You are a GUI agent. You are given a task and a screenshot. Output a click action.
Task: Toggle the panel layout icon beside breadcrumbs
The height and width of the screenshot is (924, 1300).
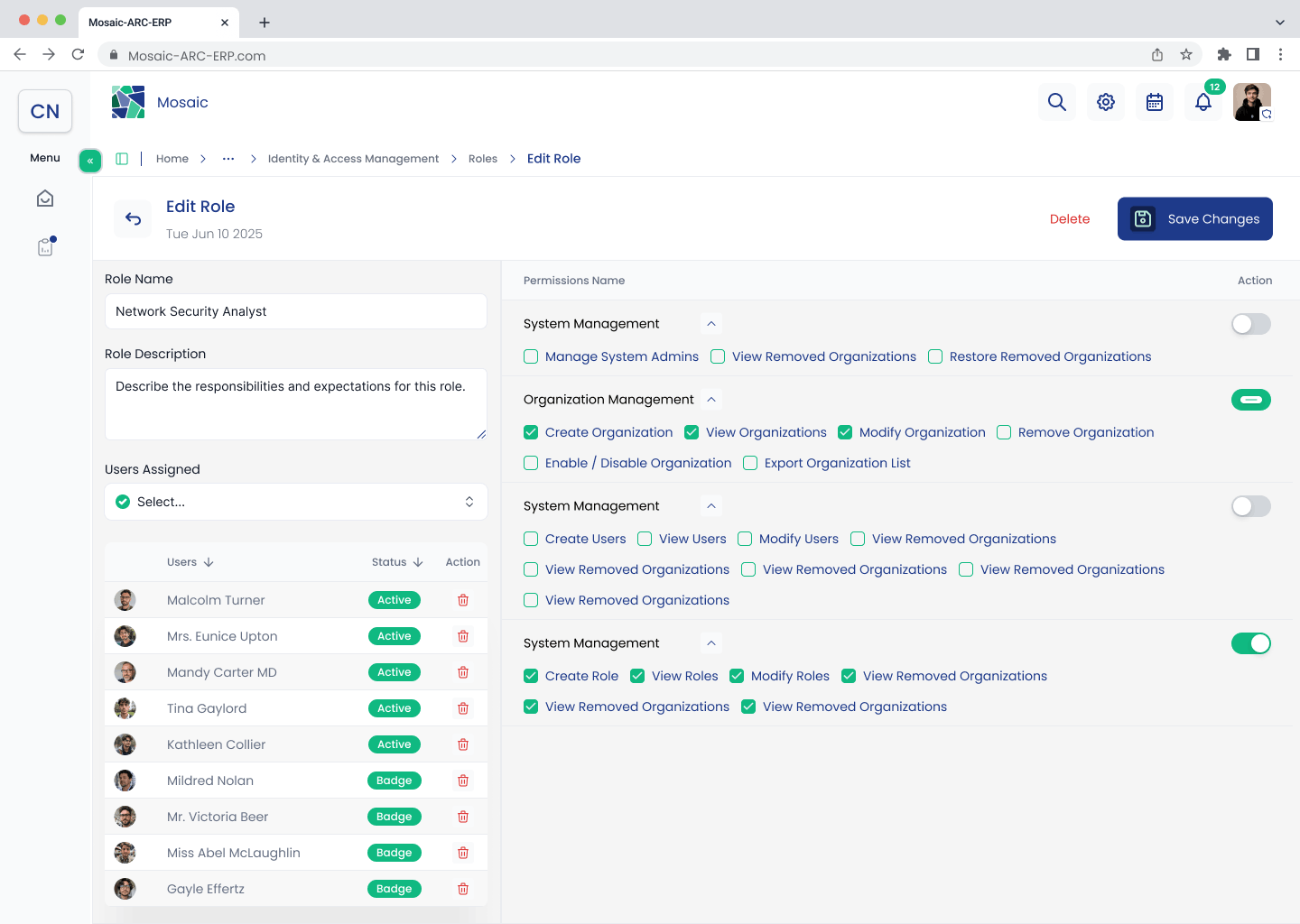(x=122, y=159)
